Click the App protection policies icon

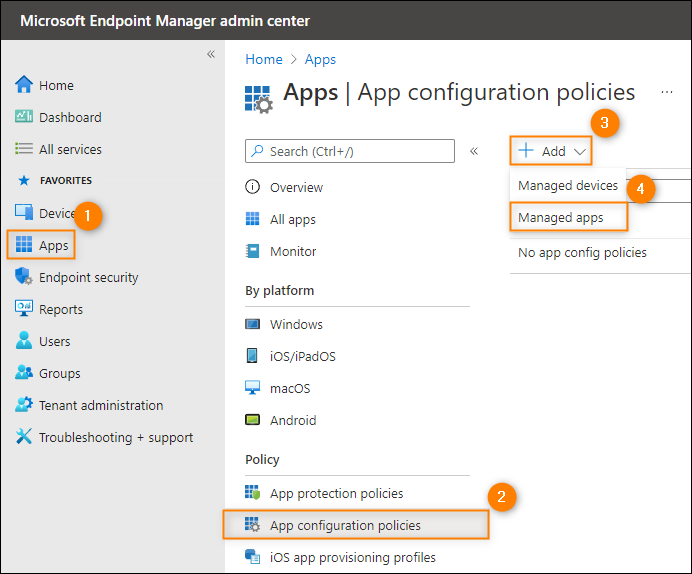(252, 492)
